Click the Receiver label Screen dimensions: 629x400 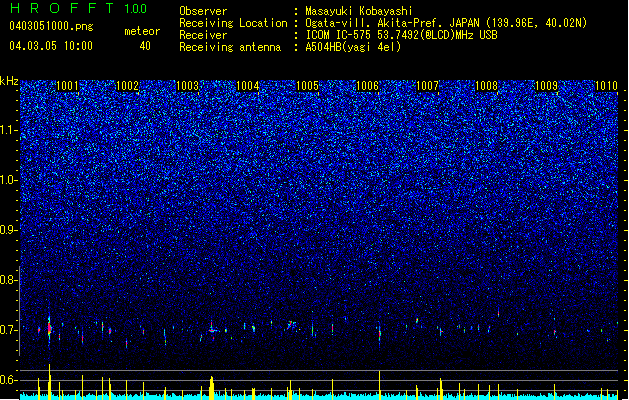(203, 35)
